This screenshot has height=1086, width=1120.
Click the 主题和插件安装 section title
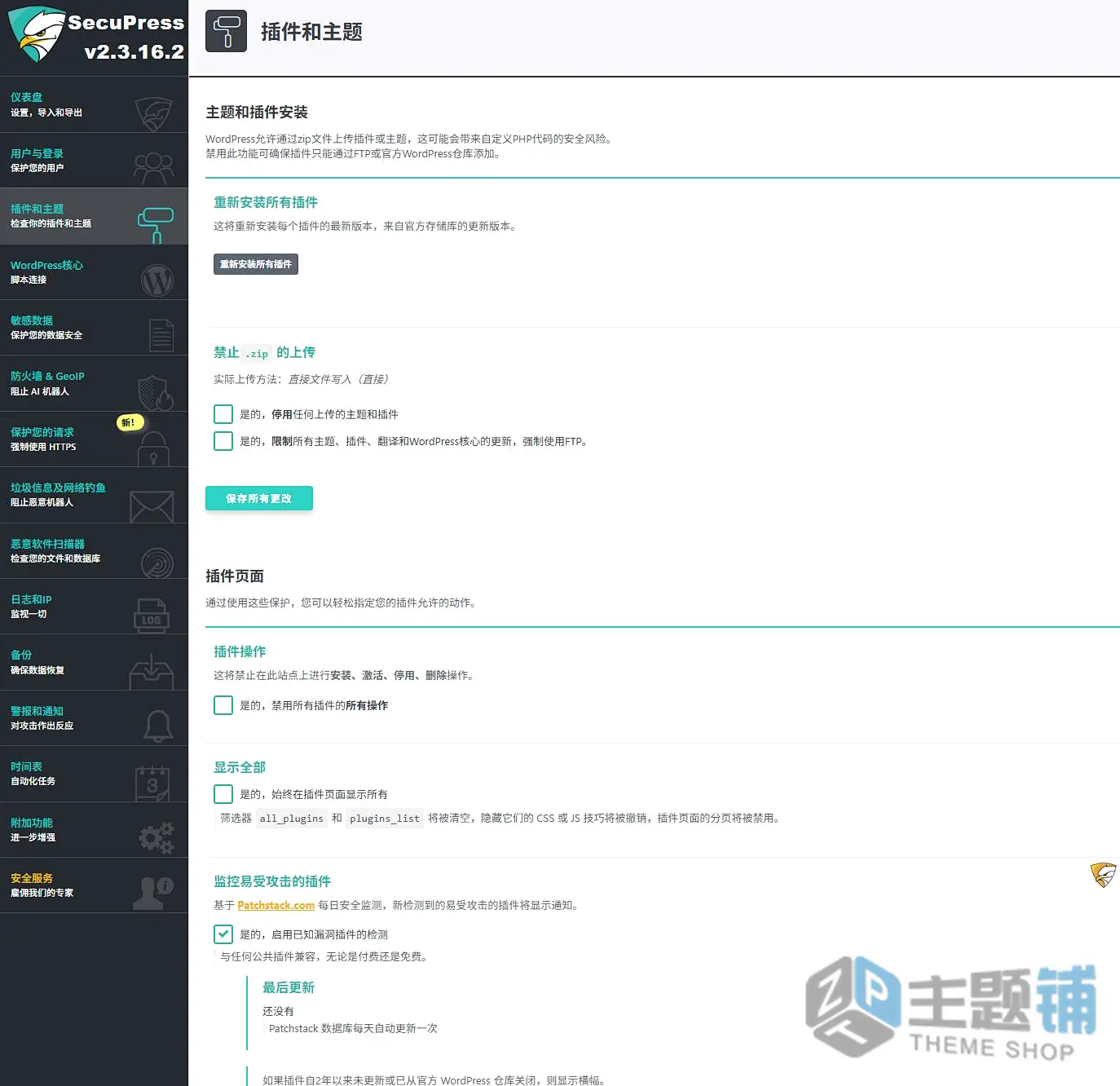point(257,113)
